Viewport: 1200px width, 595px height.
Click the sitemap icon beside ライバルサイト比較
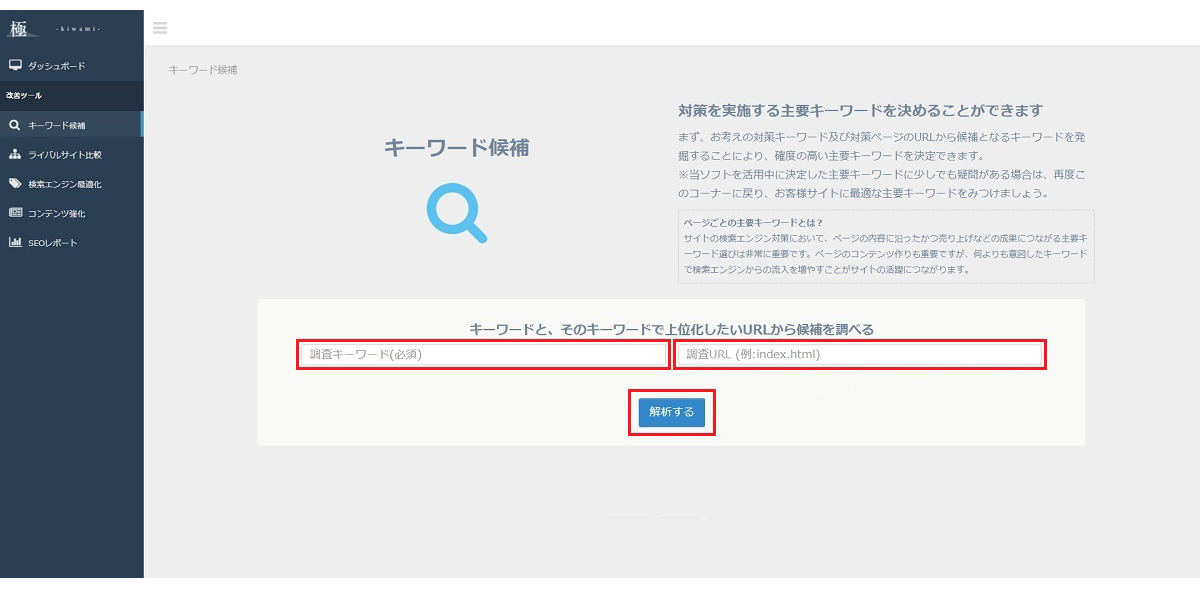15,155
